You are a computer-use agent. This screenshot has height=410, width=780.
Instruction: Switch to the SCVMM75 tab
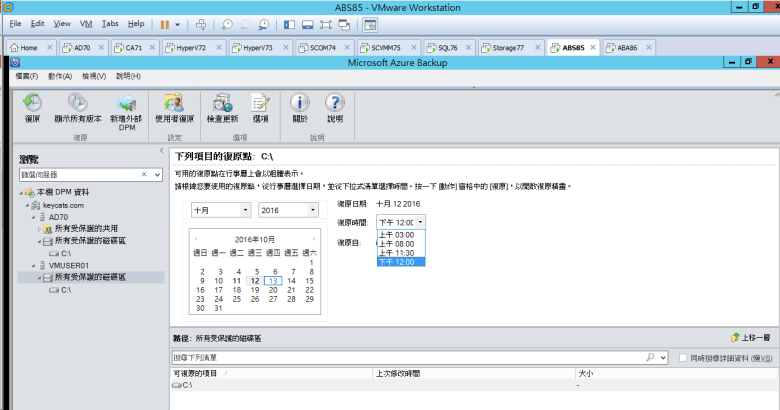385,47
